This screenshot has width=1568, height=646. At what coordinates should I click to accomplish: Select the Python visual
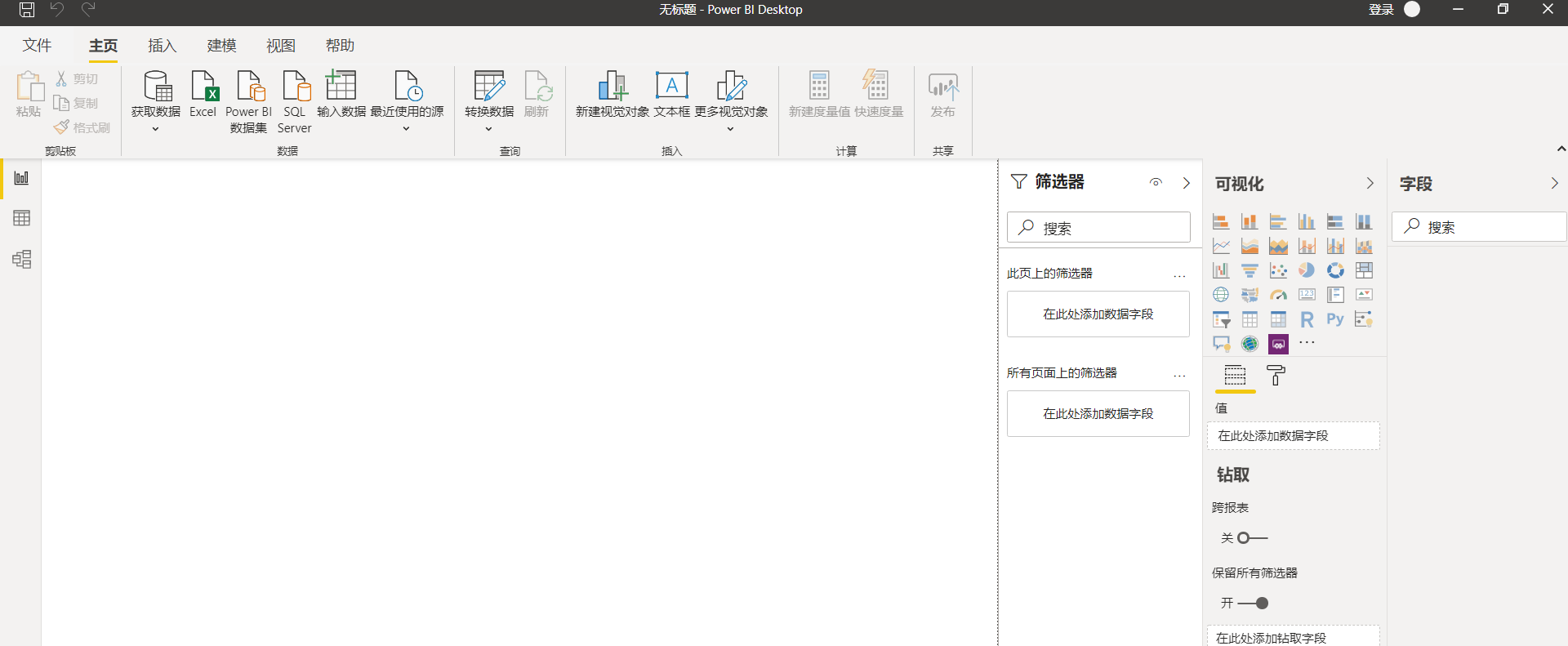(1335, 319)
